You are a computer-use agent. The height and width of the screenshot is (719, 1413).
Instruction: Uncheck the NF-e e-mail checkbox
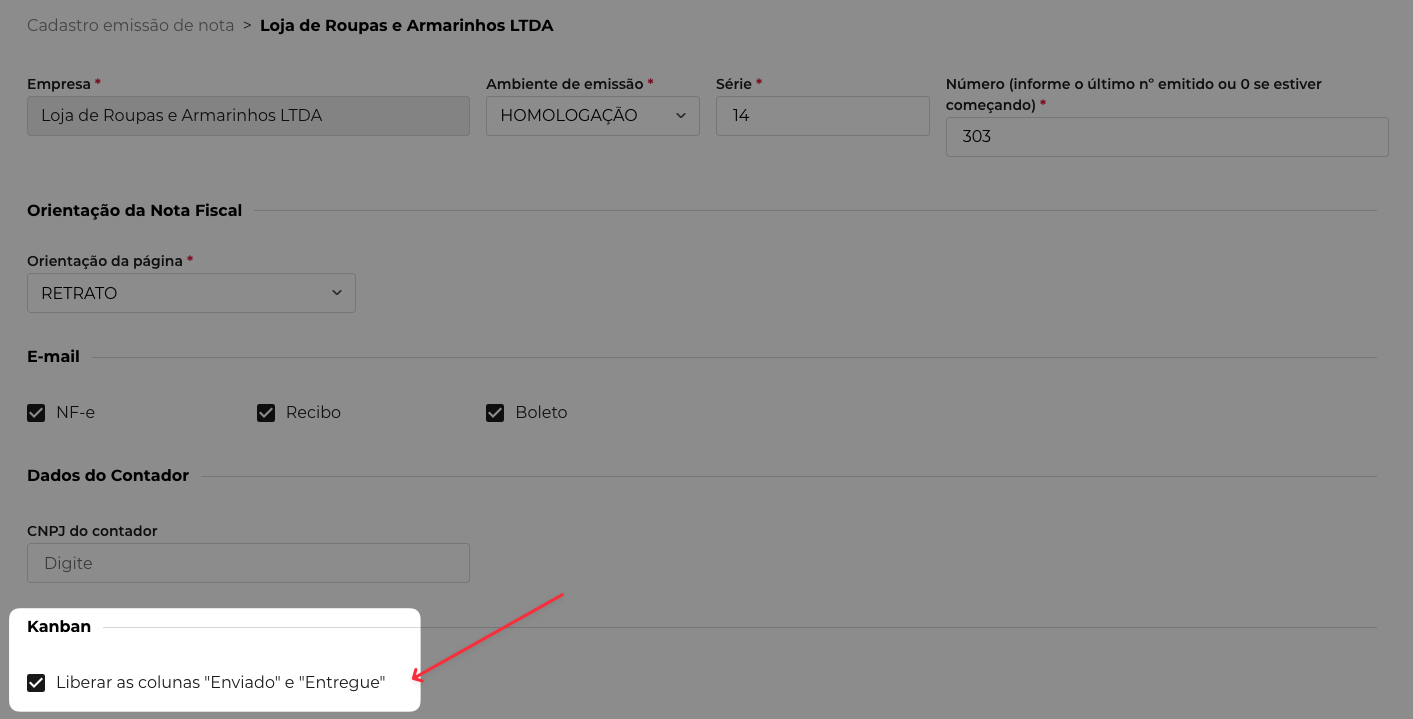click(x=37, y=413)
